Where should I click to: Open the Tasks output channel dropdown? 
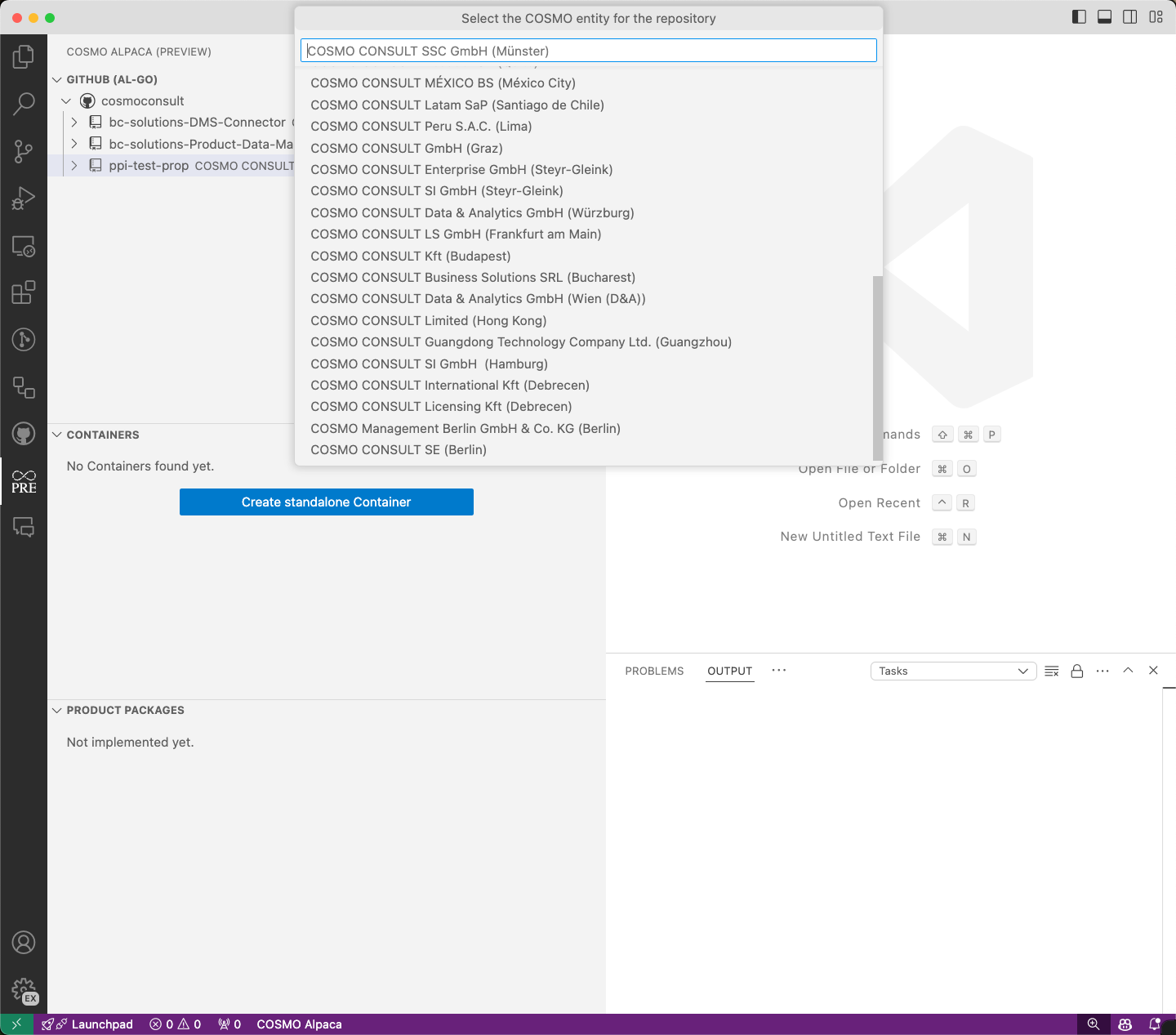pyautogui.click(x=953, y=671)
